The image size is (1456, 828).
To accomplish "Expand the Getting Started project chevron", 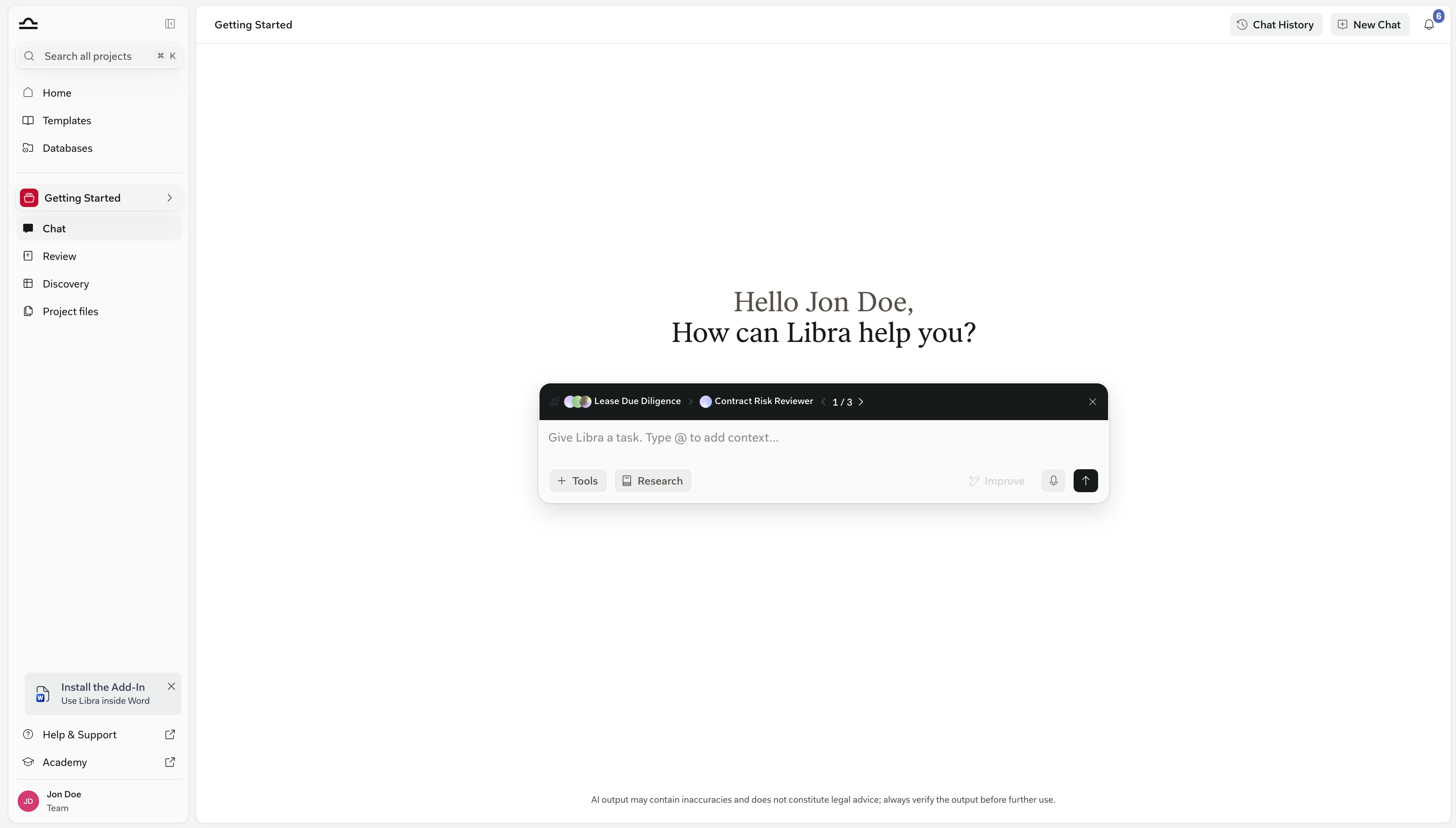I will point(169,198).
